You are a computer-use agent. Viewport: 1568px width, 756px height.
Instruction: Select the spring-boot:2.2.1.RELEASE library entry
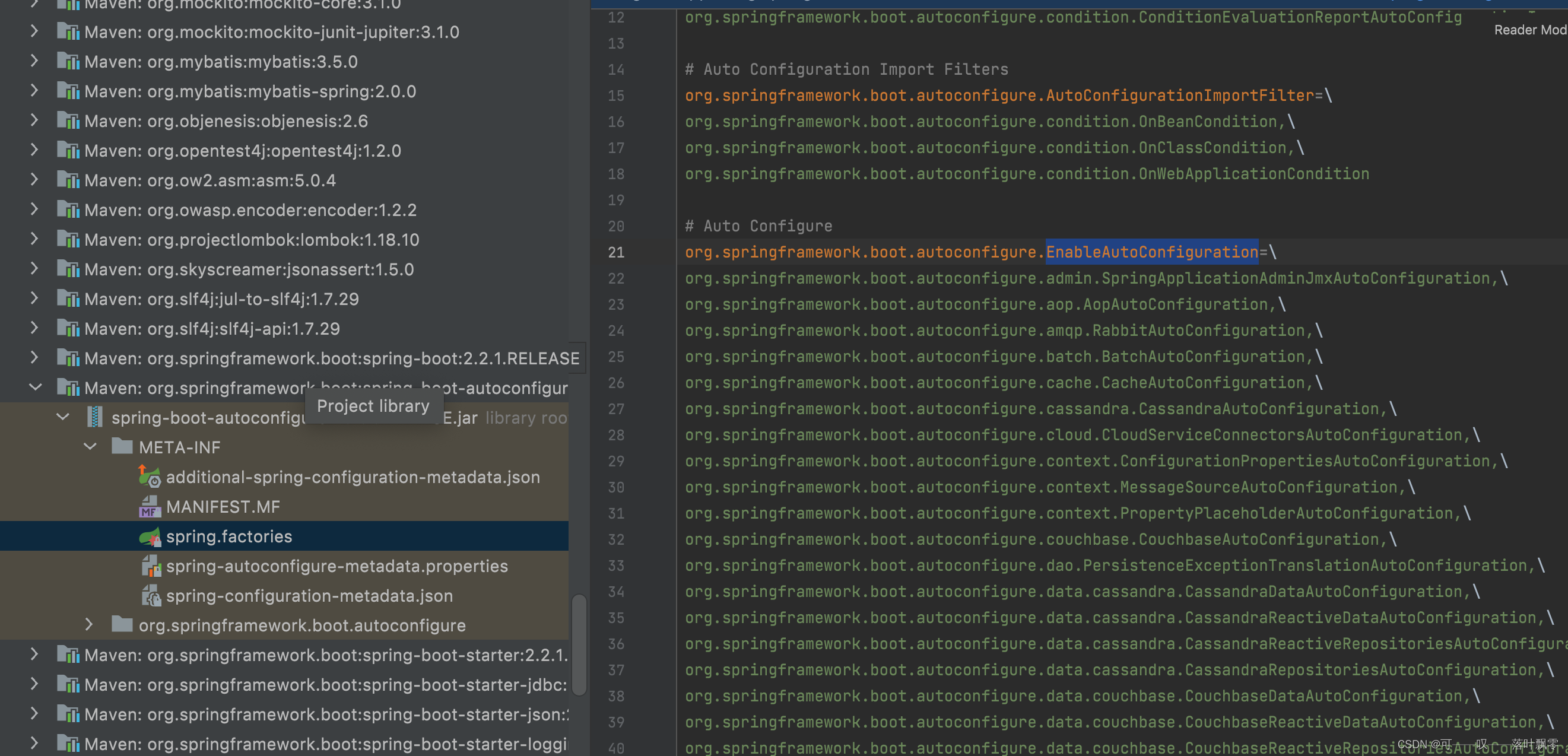[x=332, y=358]
